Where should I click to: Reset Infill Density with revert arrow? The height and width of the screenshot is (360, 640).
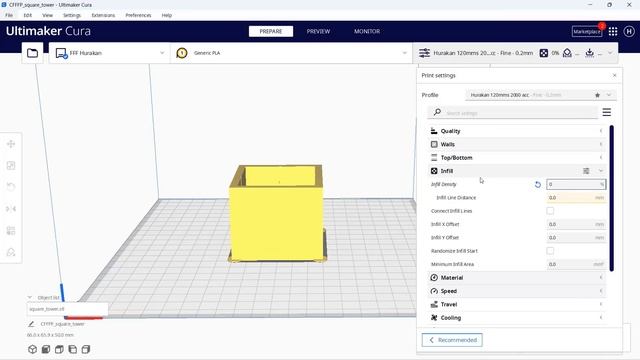coord(538,184)
